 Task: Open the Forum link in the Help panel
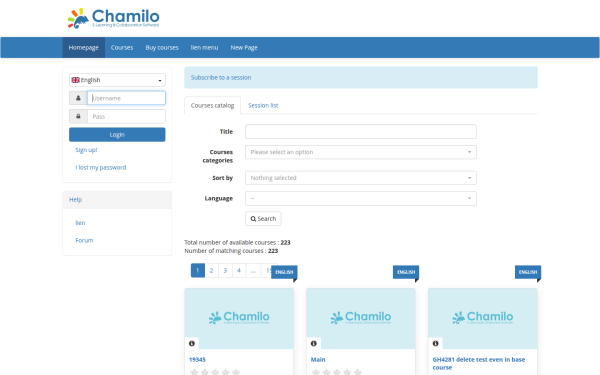pyautogui.click(x=84, y=240)
